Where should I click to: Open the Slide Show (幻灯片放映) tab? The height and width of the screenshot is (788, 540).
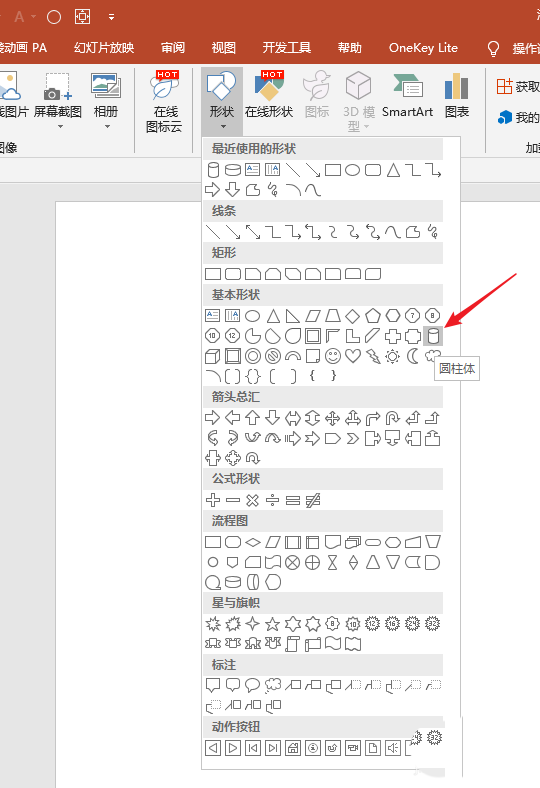coord(104,48)
